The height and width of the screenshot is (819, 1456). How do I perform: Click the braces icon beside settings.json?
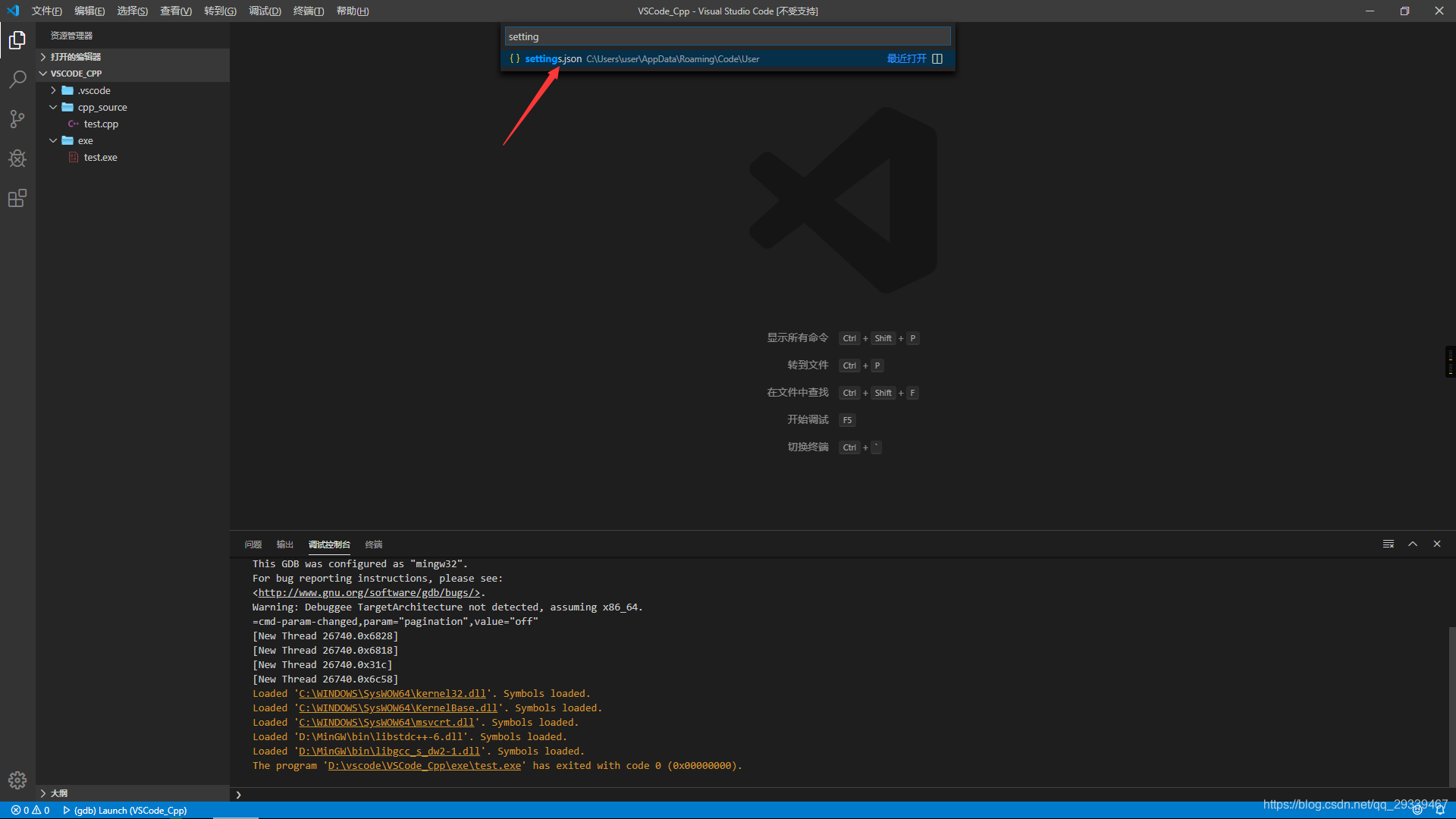click(515, 59)
